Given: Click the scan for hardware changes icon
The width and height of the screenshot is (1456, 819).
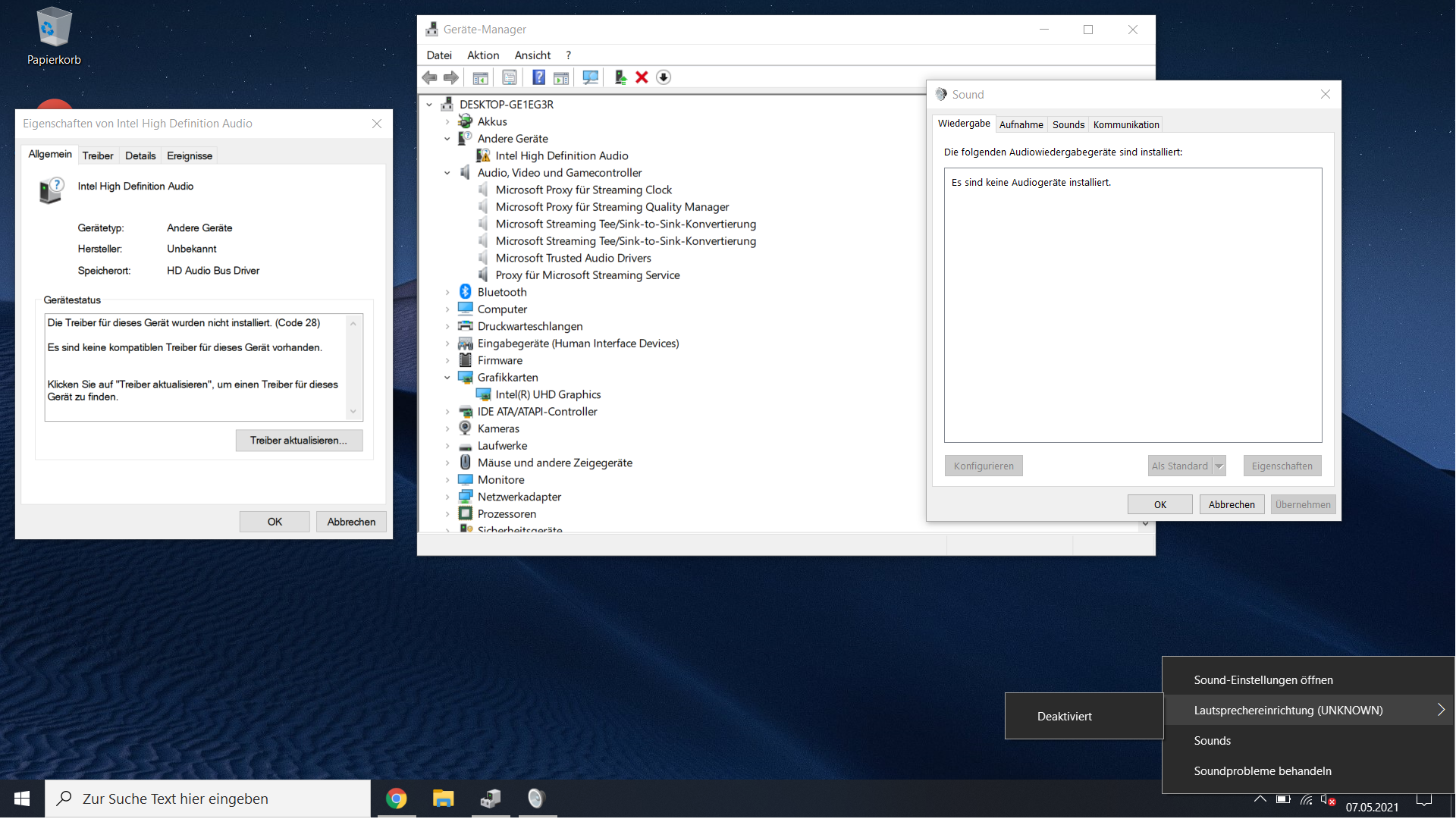Looking at the screenshot, I should pyautogui.click(x=590, y=77).
